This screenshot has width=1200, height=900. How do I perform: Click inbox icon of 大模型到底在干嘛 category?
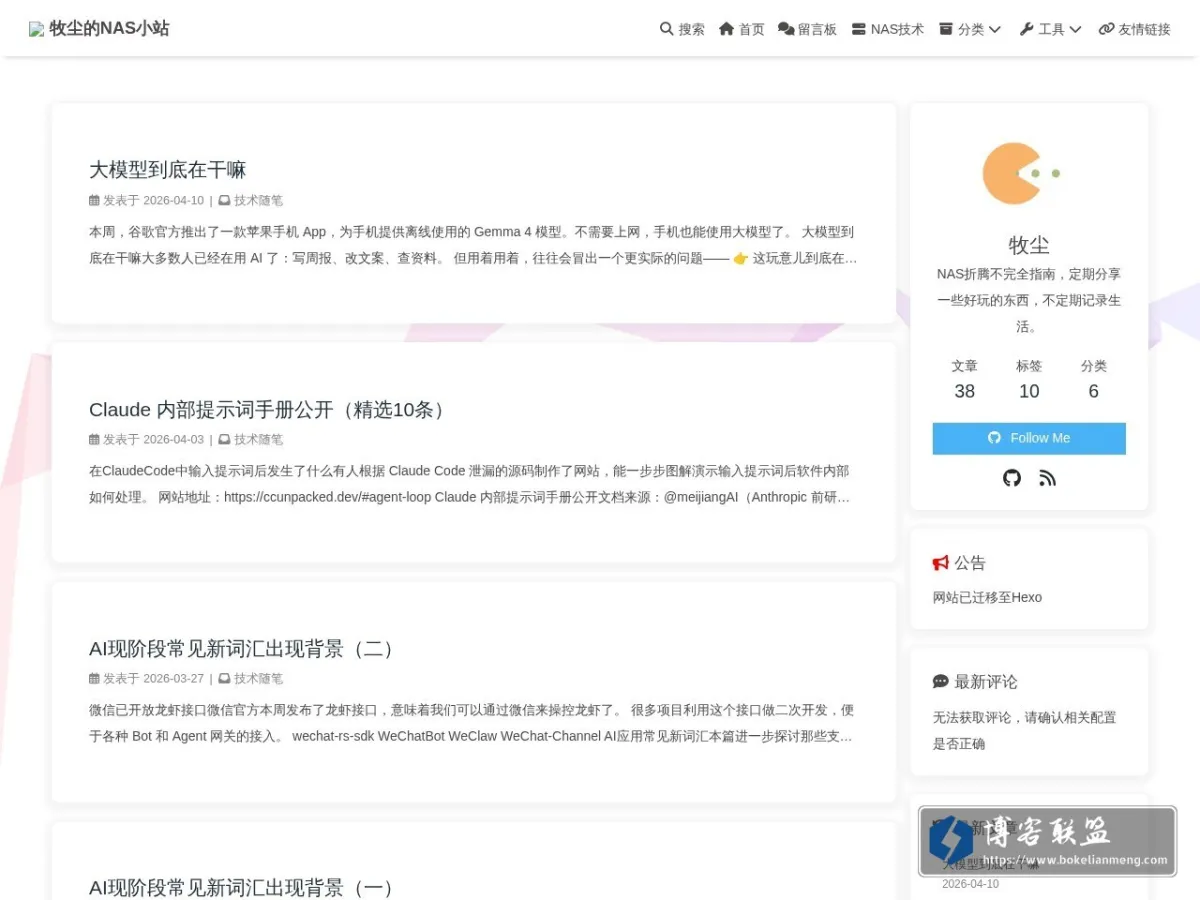point(224,200)
